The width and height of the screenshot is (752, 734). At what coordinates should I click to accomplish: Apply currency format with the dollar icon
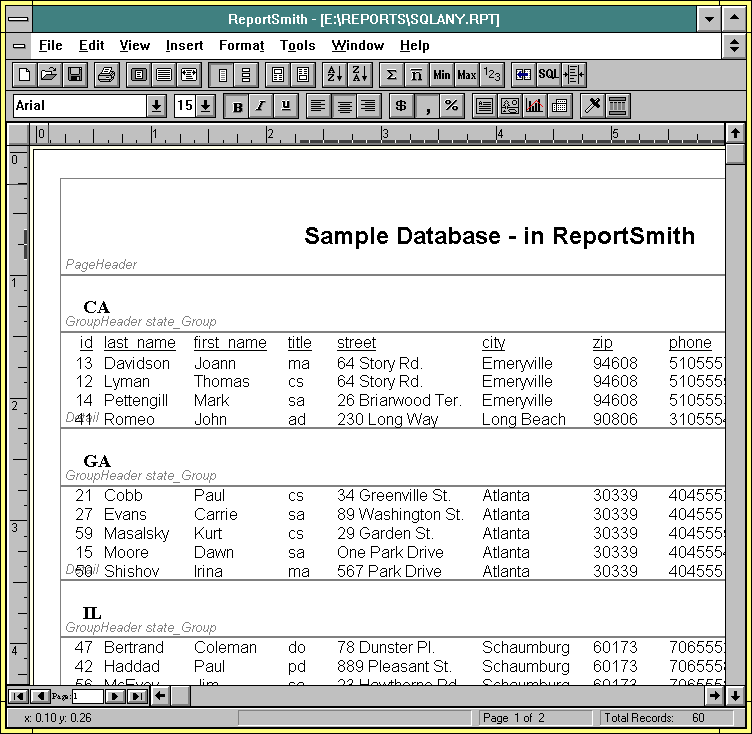pyautogui.click(x=401, y=106)
